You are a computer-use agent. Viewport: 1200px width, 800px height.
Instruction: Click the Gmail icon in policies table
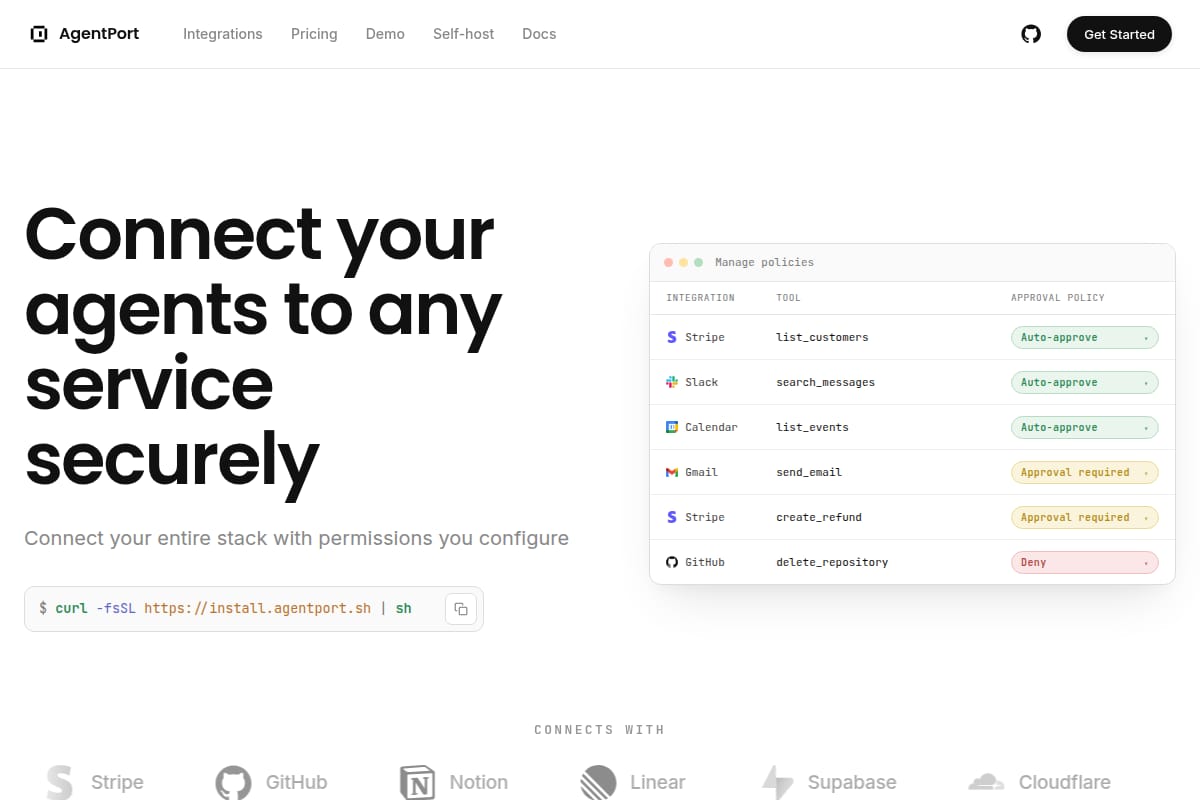672,472
